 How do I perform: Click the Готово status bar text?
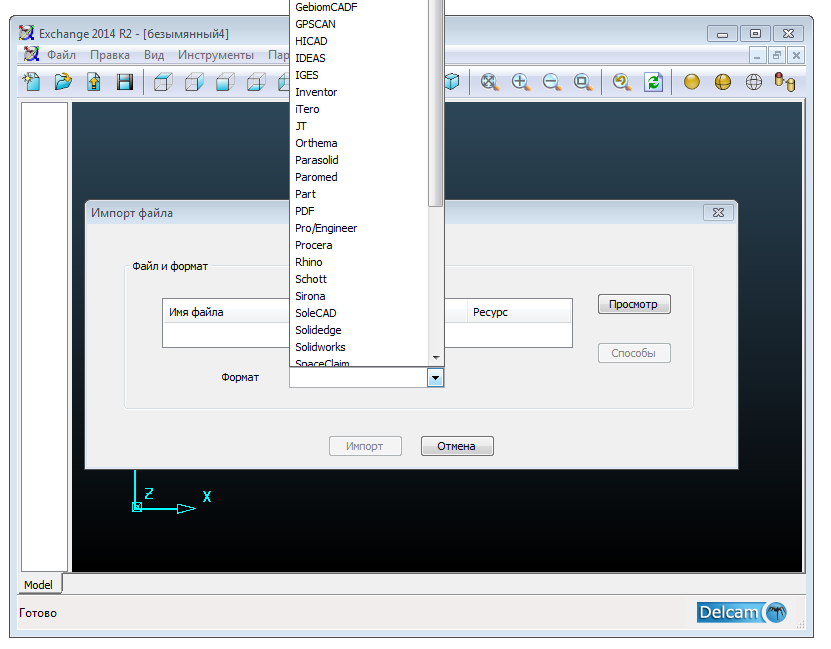(x=38, y=613)
